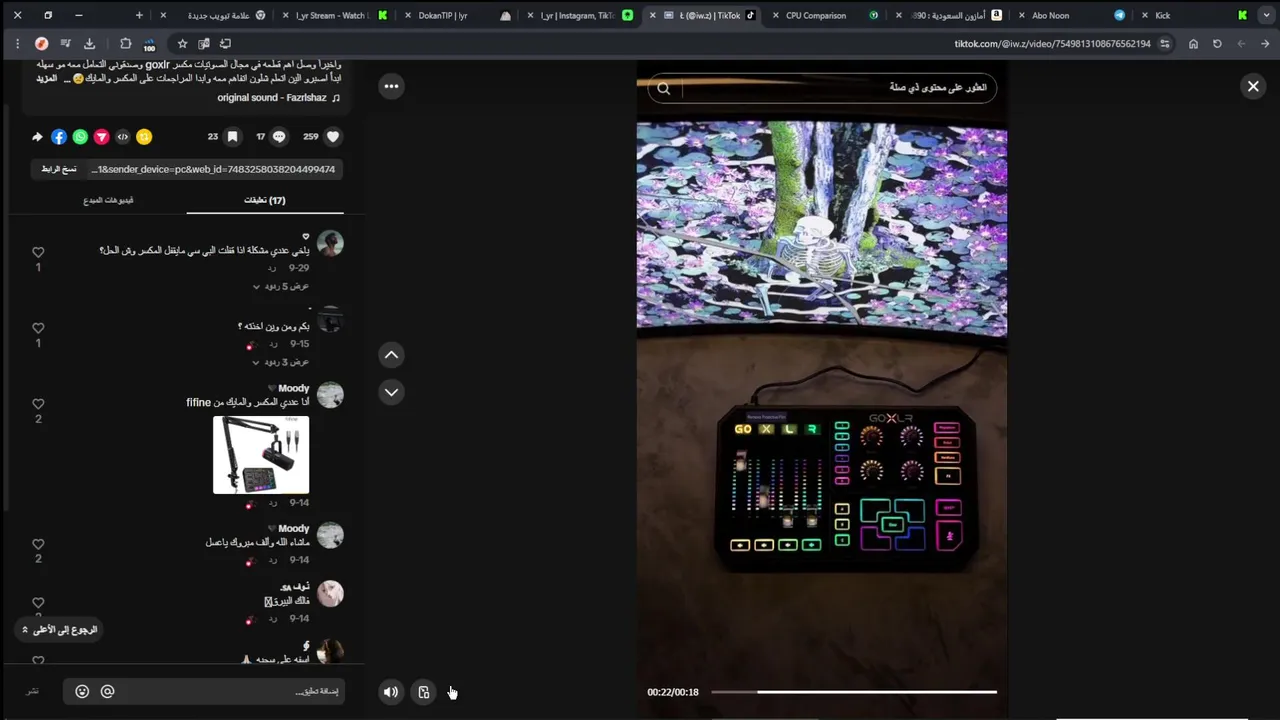
Task: Open a new browser tab with plus
Action: (139, 15)
